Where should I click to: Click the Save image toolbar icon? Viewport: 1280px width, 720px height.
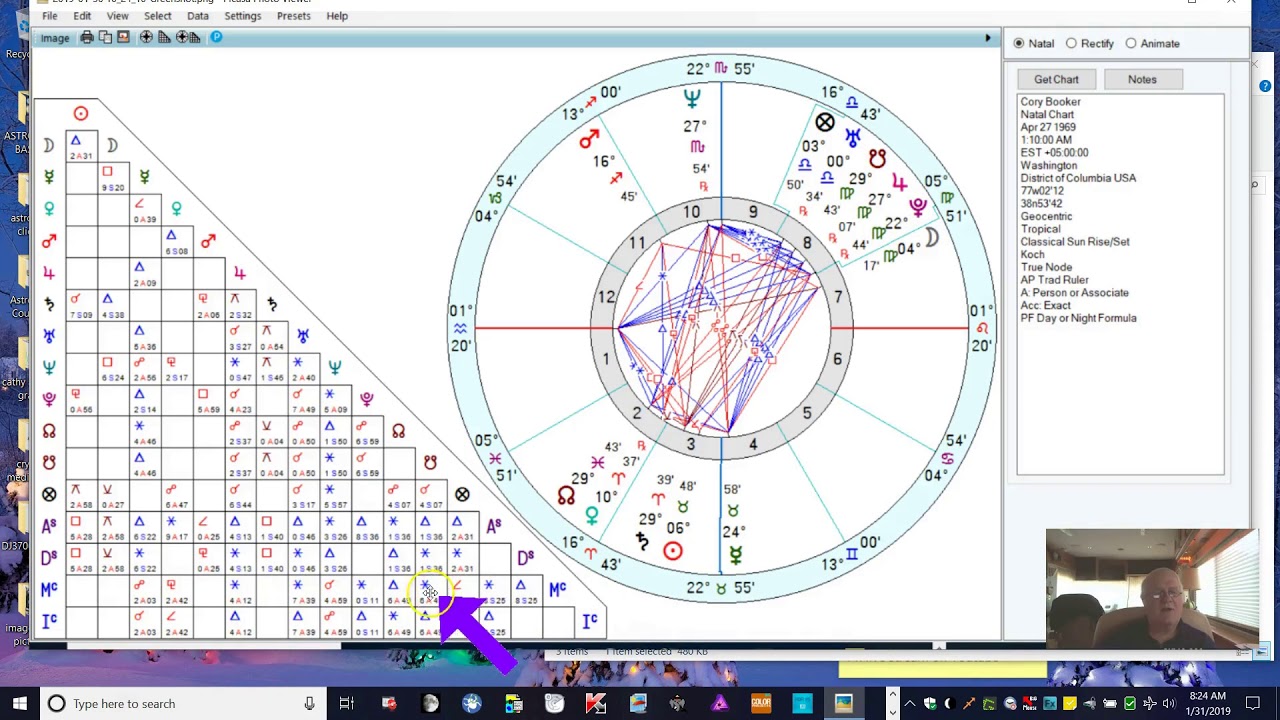coord(123,37)
